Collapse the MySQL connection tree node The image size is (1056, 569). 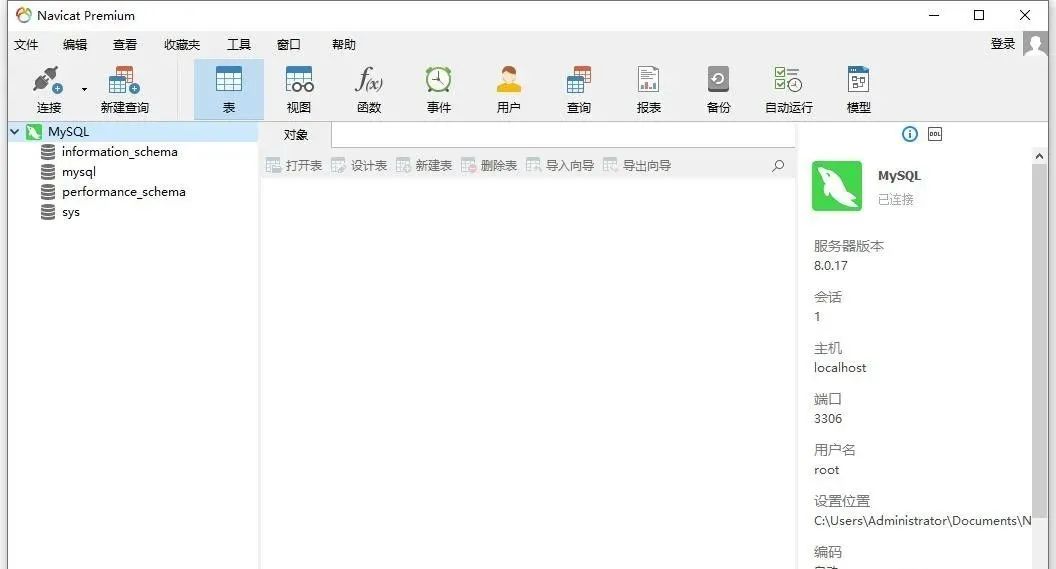point(15,132)
